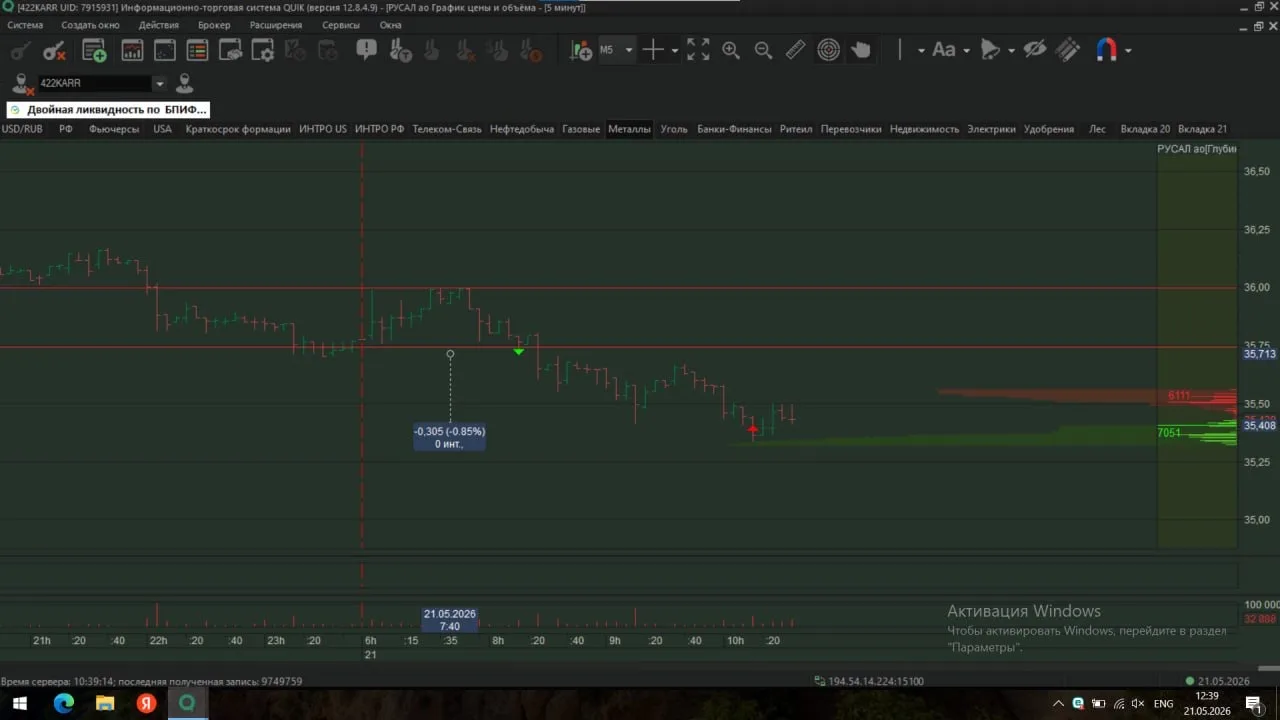Screen dimensions: 1280x720
Task: Open the M5 timeframe dropdown
Action: pyautogui.click(x=616, y=50)
